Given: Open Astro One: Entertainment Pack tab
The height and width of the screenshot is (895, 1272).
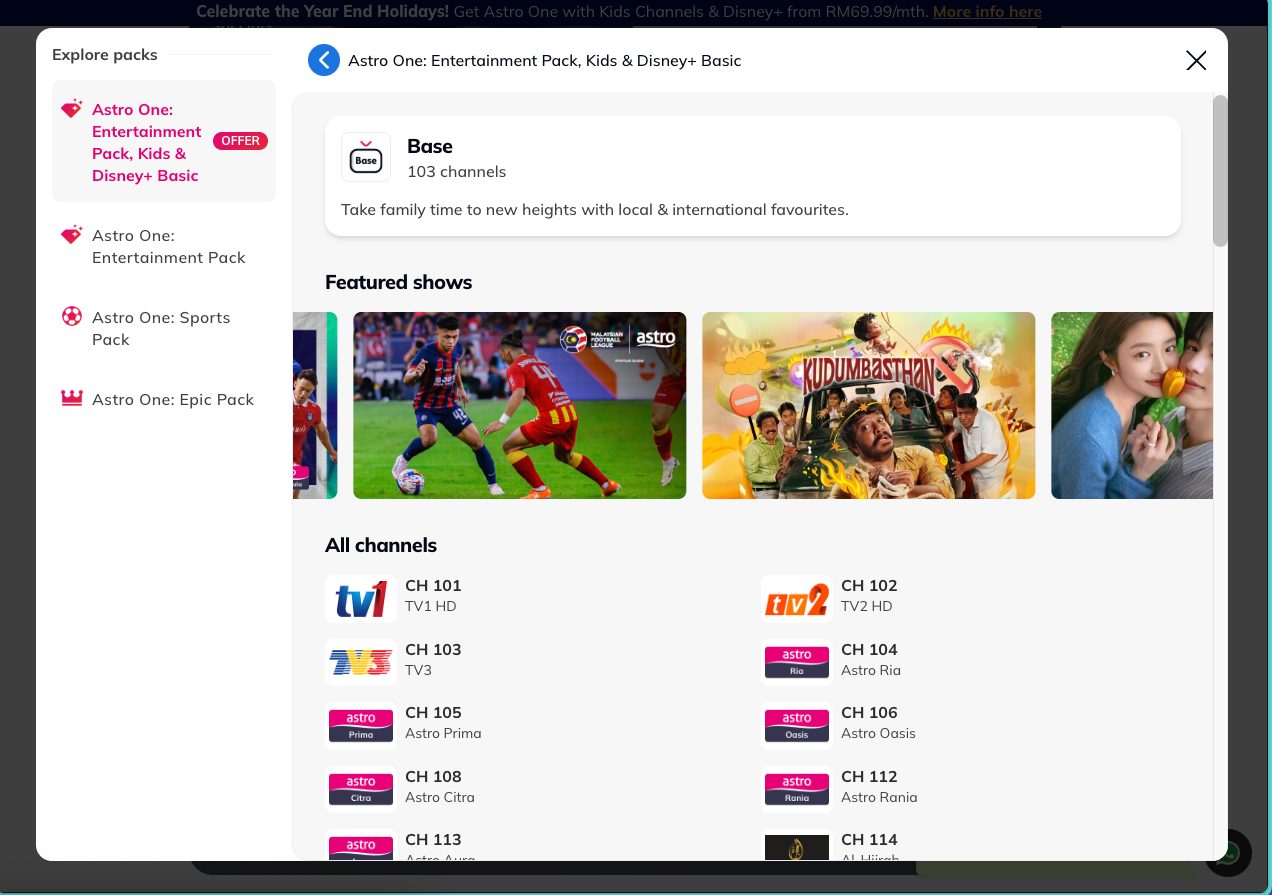Looking at the screenshot, I should 168,247.
